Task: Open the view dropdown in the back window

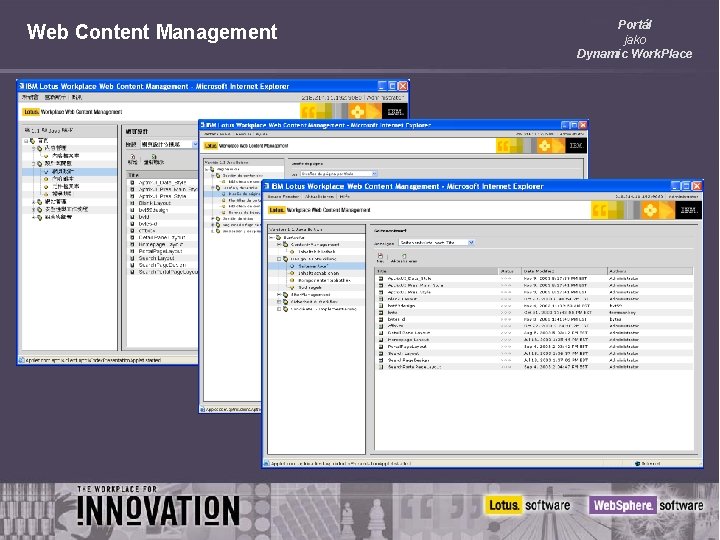Action: point(195,145)
